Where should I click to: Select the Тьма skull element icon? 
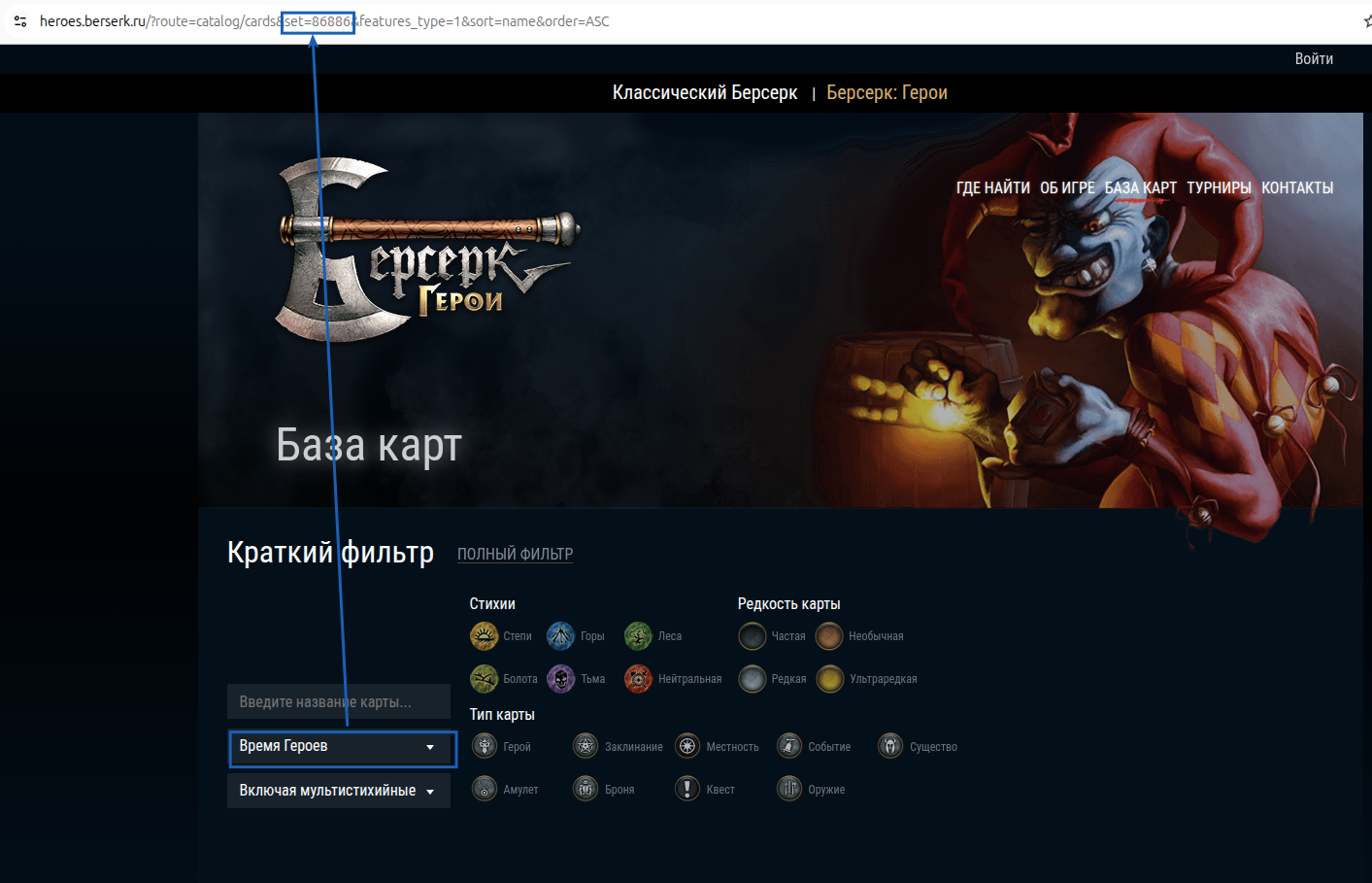coord(560,679)
